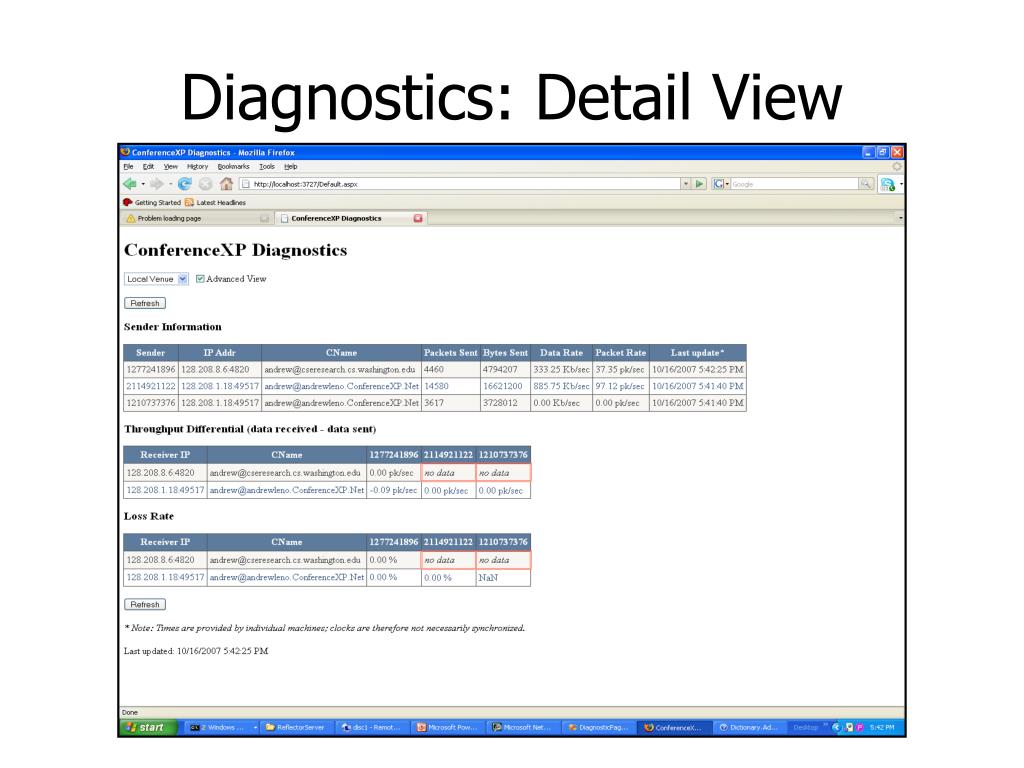Viewport: 1024px width, 768px height.
Task: Open the DiagnosticPag taskbar item
Action: point(598,727)
